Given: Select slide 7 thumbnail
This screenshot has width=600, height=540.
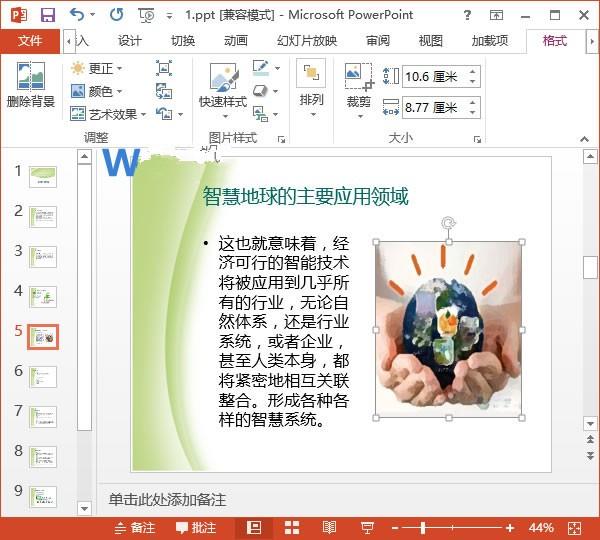Looking at the screenshot, I should click(43, 417).
